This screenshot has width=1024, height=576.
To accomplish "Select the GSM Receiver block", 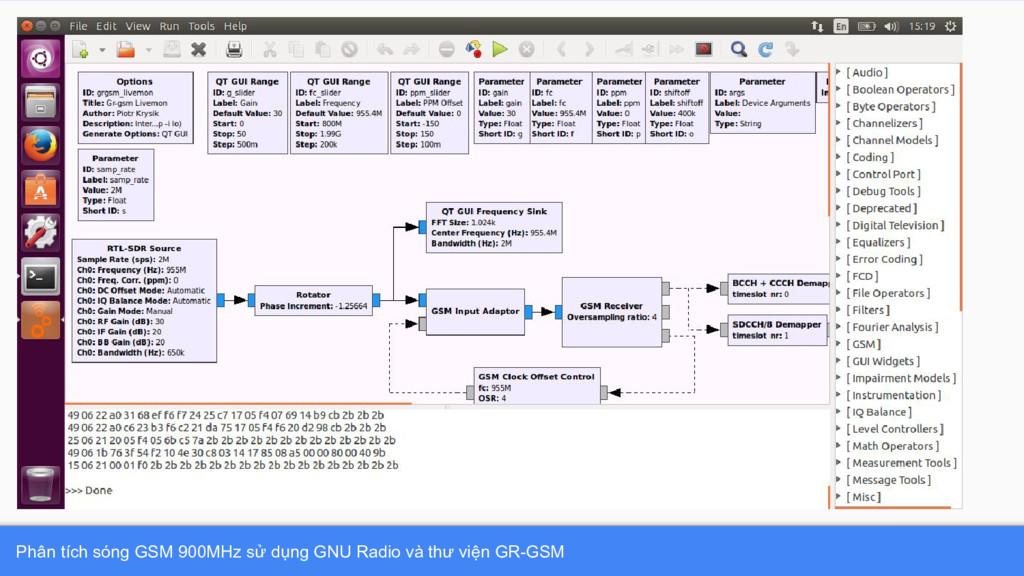I will pos(612,312).
